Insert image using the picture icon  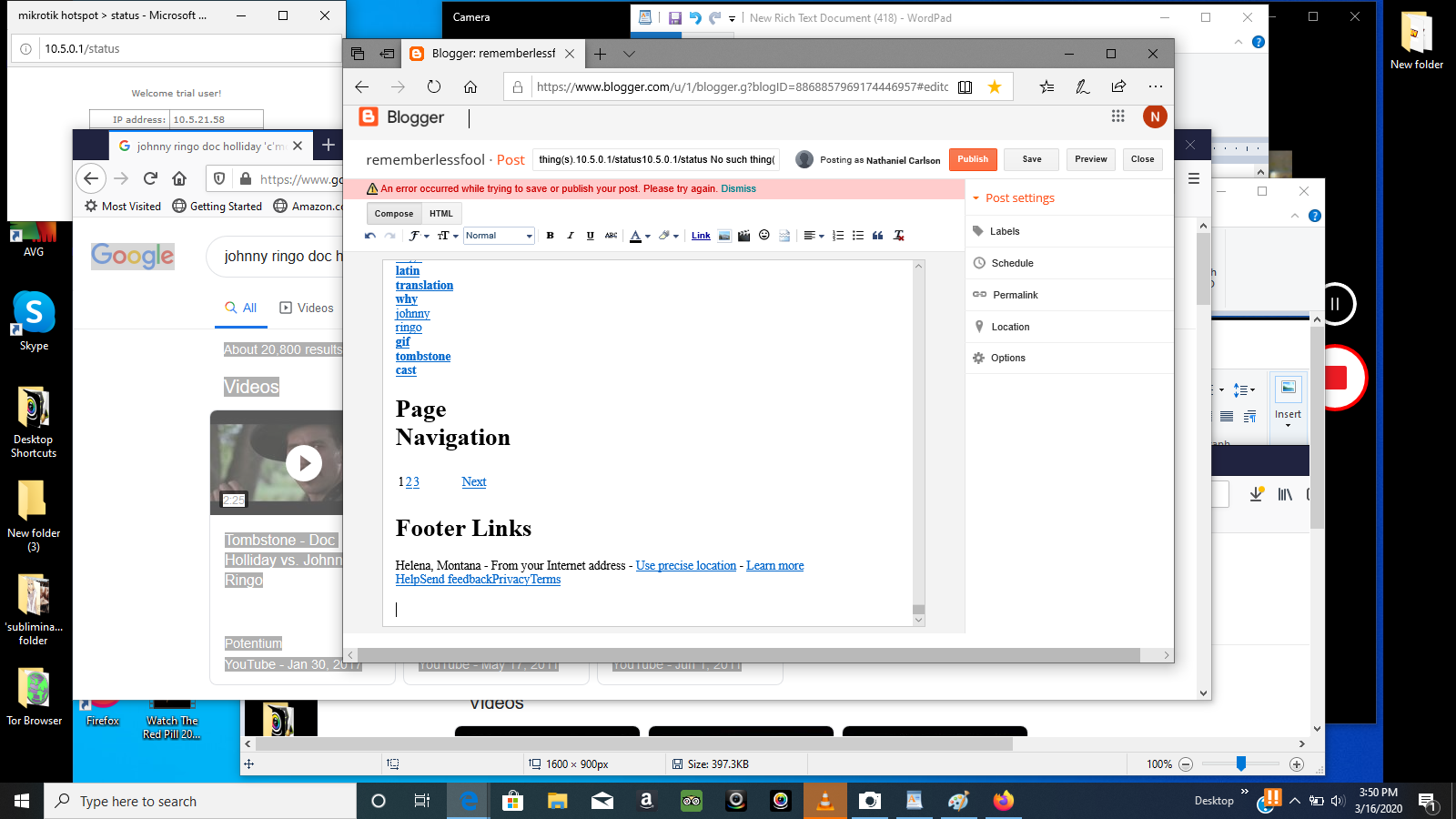tap(724, 236)
